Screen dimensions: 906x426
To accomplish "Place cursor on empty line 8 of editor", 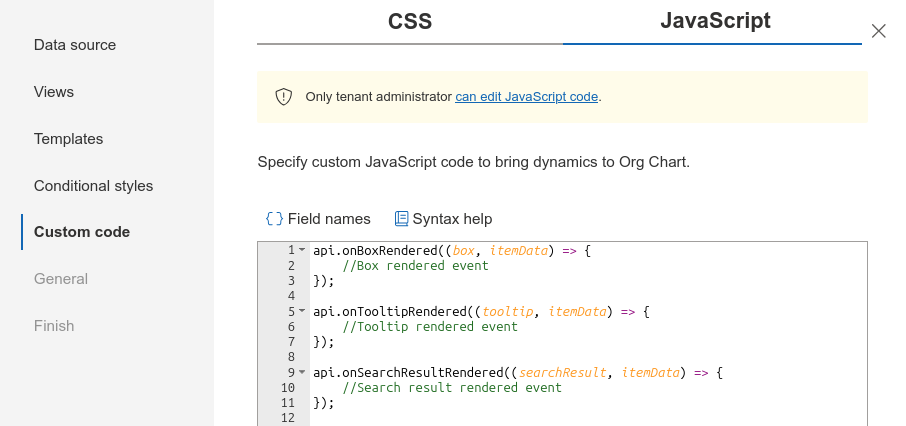I will (x=588, y=357).
